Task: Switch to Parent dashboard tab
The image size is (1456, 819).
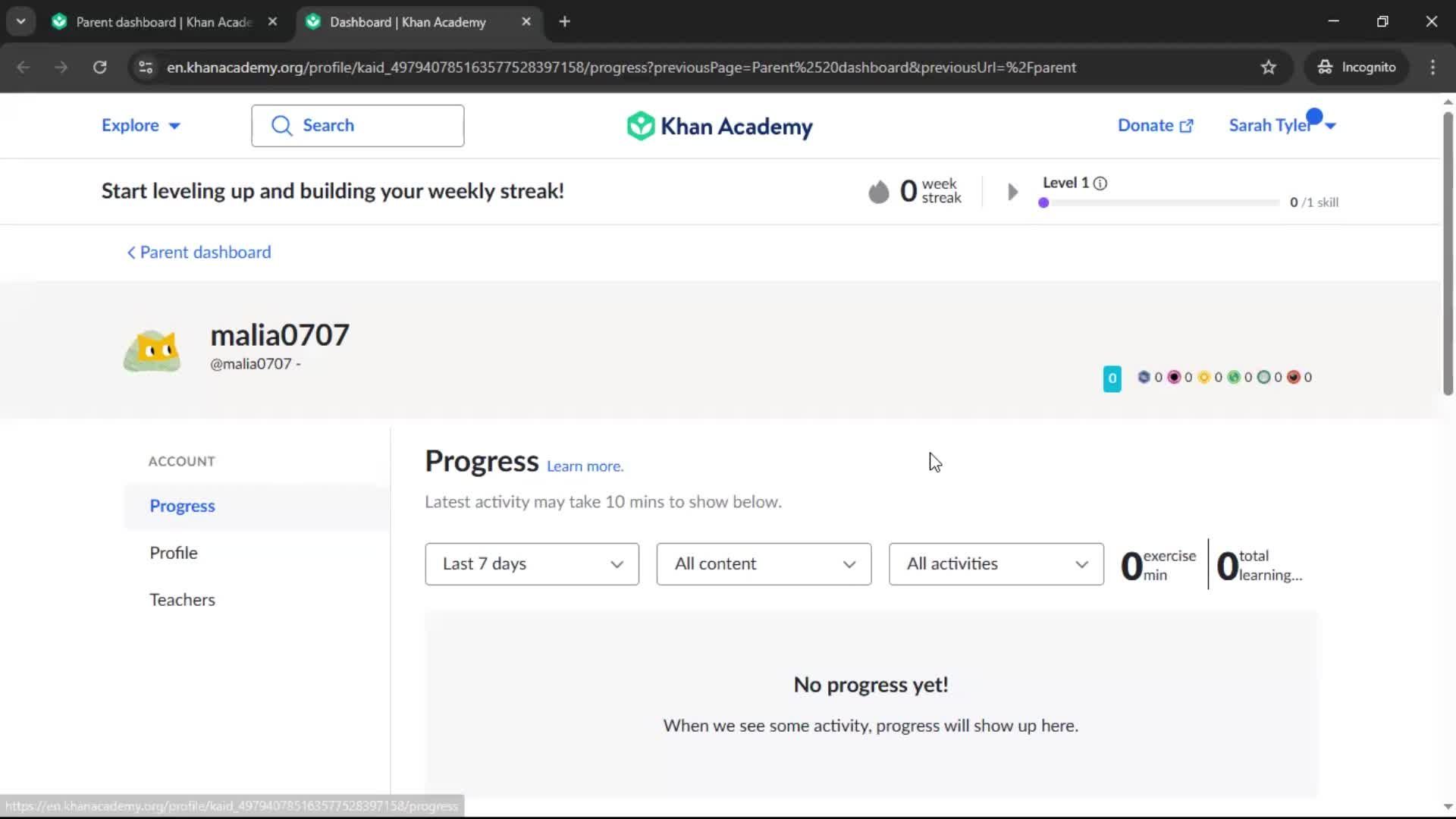Action: [163, 22]
